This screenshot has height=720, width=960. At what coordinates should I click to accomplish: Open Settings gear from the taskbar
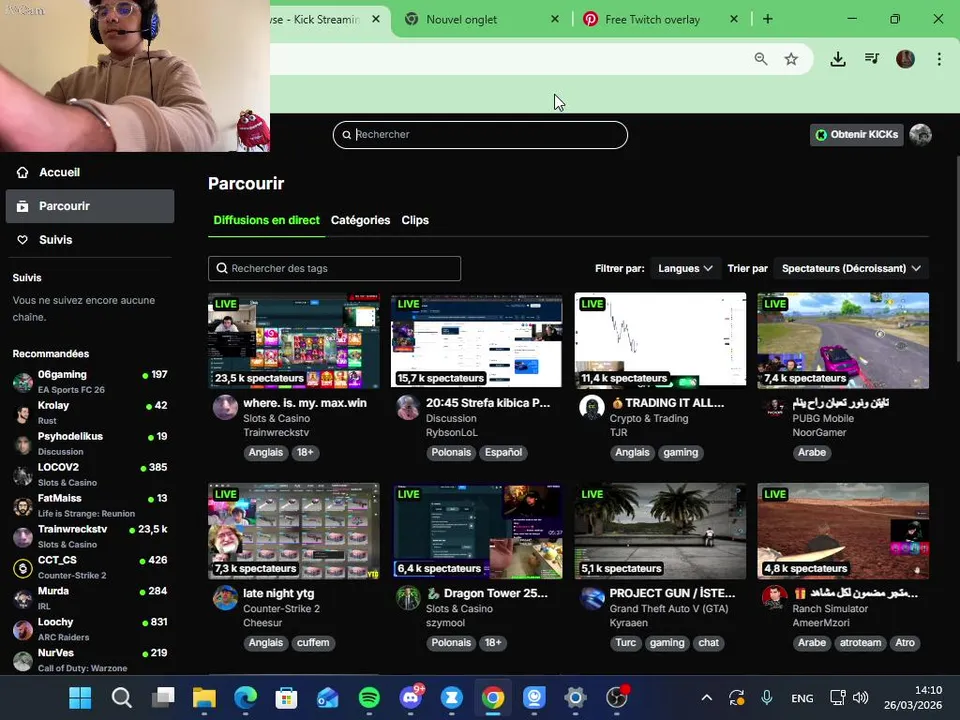click(576, 697)
